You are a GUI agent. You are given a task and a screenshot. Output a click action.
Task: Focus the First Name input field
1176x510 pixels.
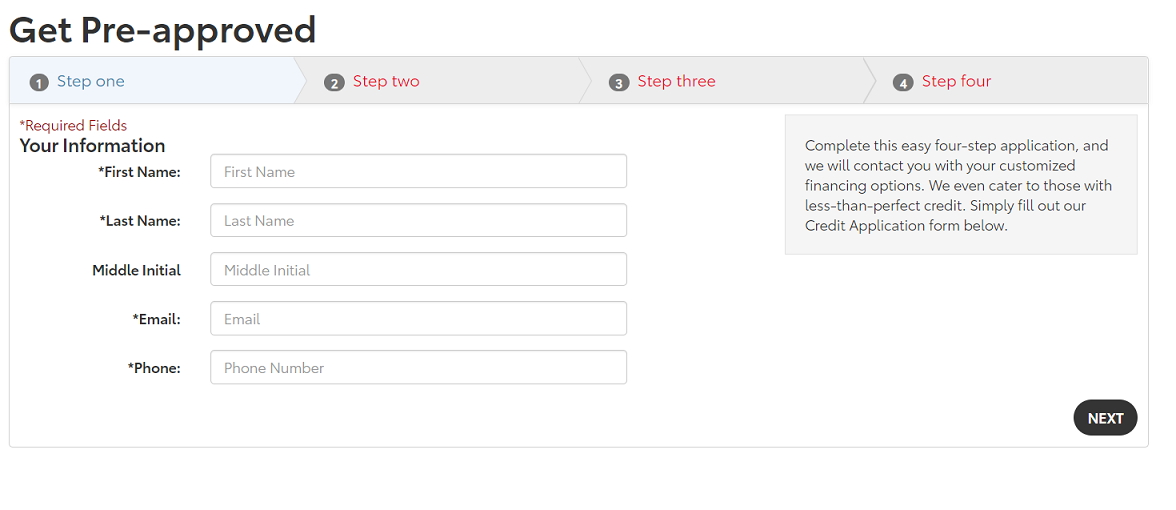[x=418, y=172]
